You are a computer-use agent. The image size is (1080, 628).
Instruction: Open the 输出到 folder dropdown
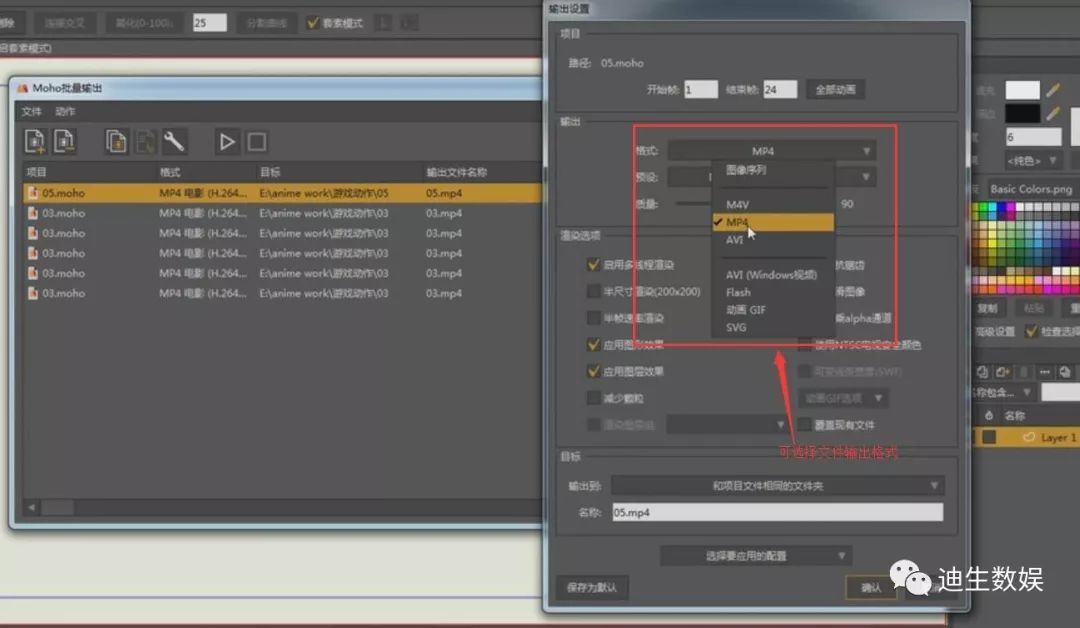[778, 485]
